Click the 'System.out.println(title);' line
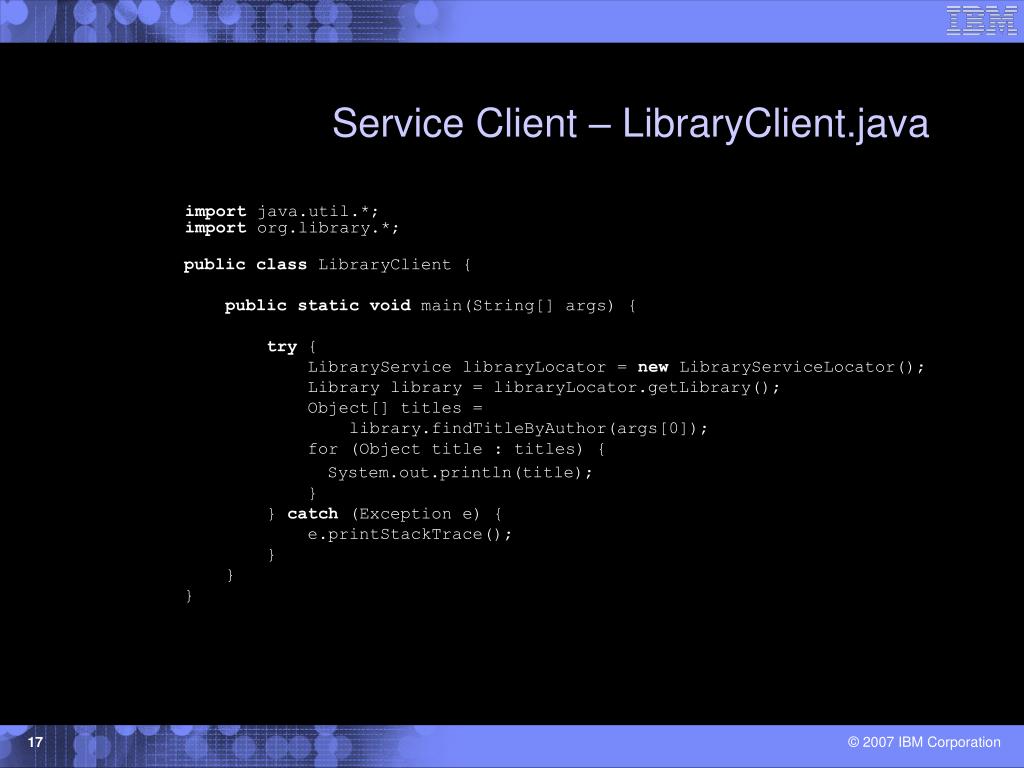This screenshot has width=1024, height=768. tap(460, 472)
